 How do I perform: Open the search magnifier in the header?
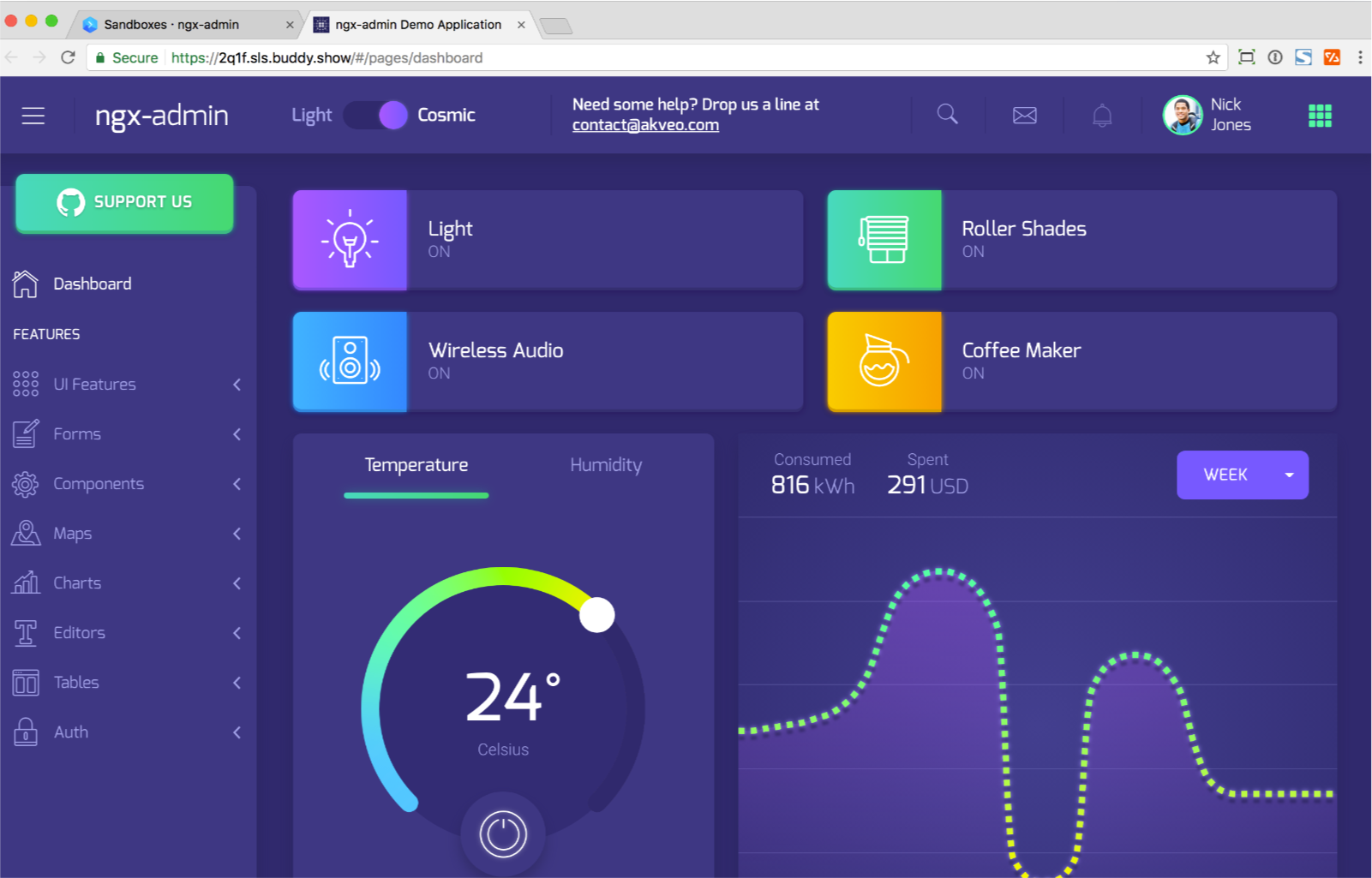coord(947,114)
